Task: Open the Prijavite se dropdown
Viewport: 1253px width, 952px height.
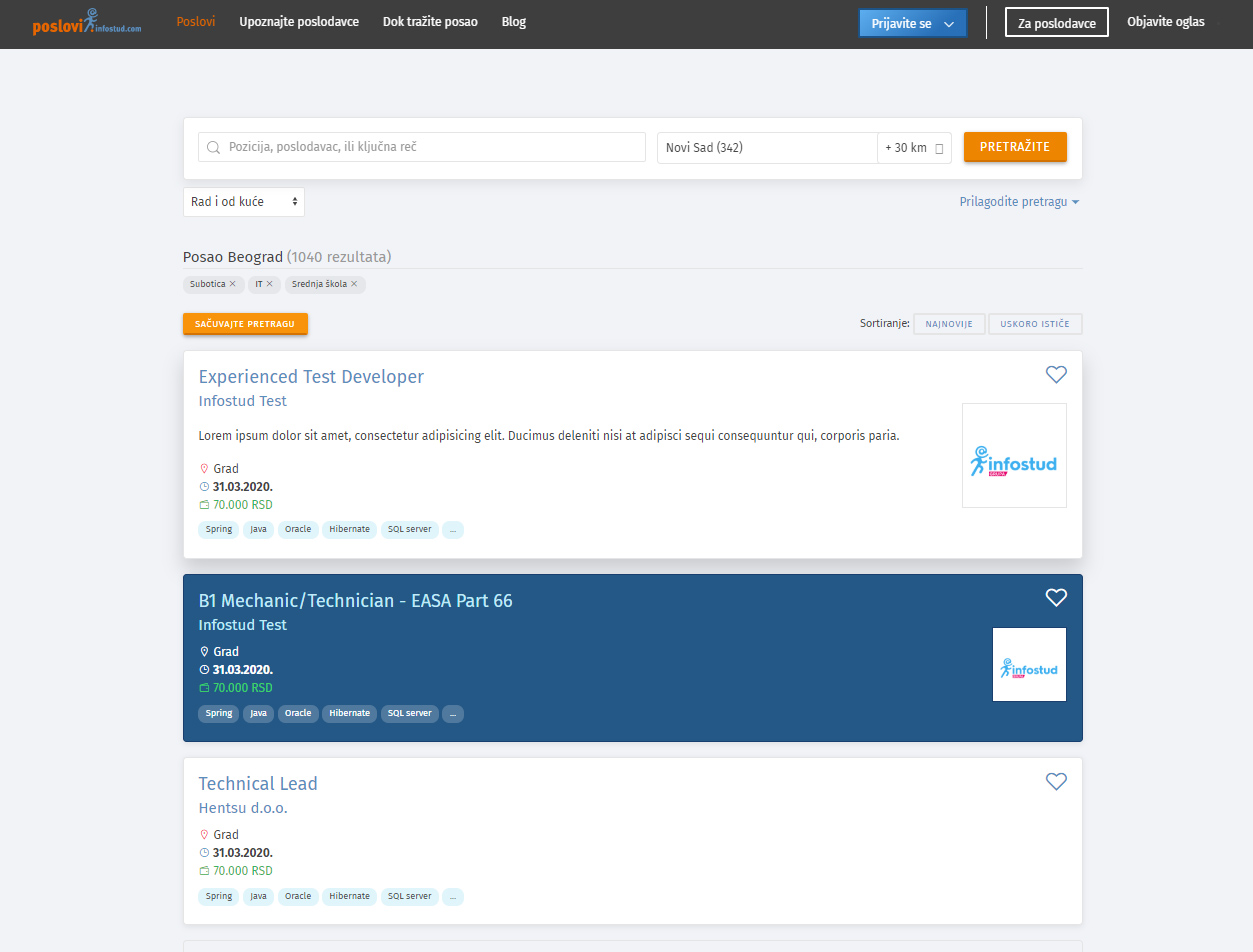Action: click(913, 23)
